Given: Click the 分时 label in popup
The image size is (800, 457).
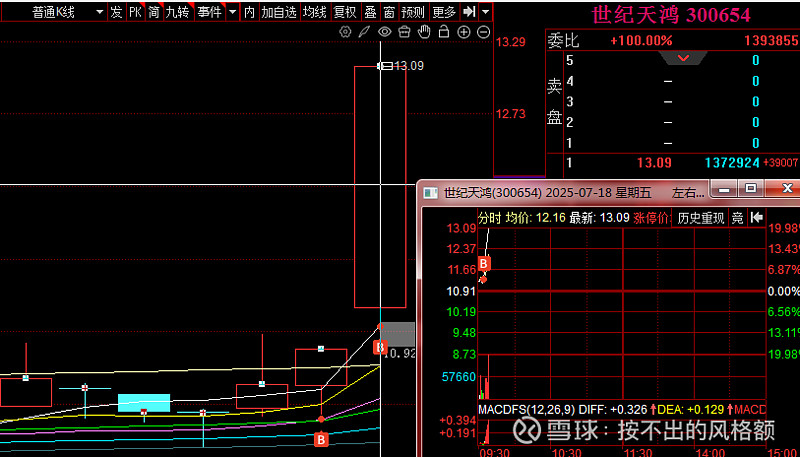Looking at the screenshot, I should pos(489,218).
